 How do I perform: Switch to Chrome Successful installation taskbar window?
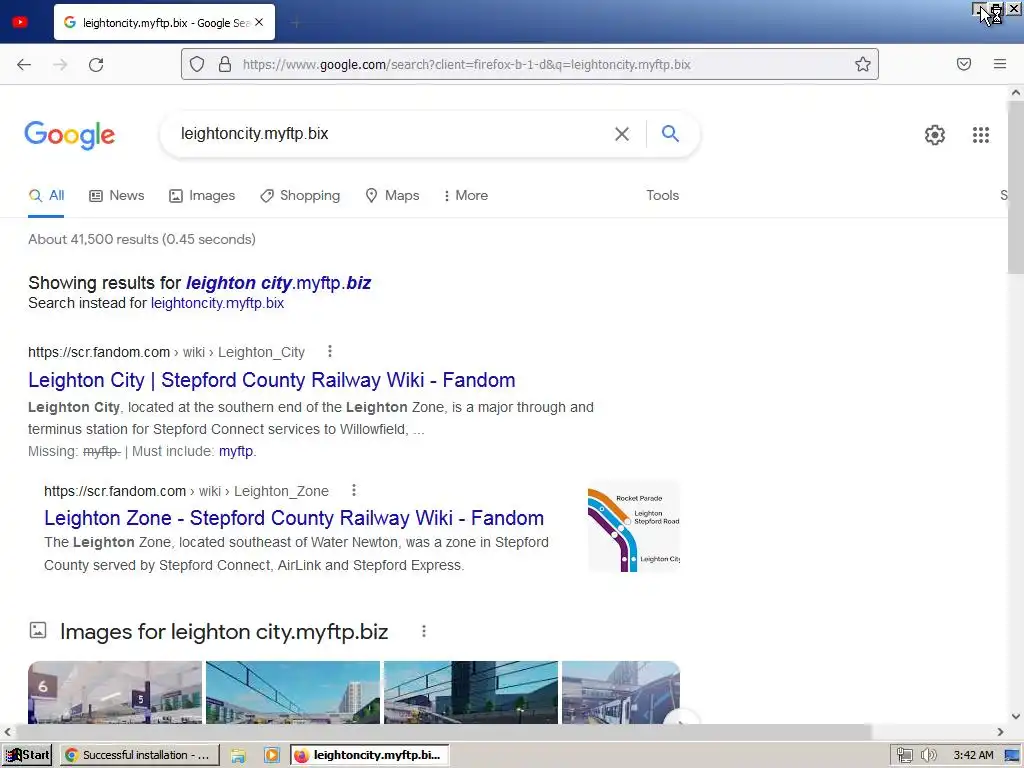point(140,755)
